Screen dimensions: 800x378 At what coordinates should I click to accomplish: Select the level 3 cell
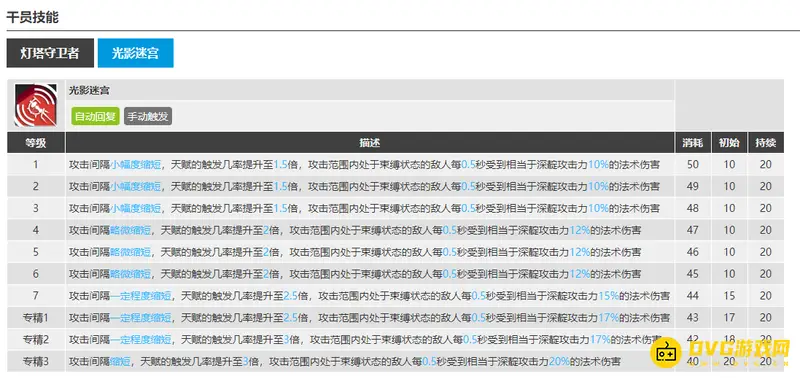[36, 209]
